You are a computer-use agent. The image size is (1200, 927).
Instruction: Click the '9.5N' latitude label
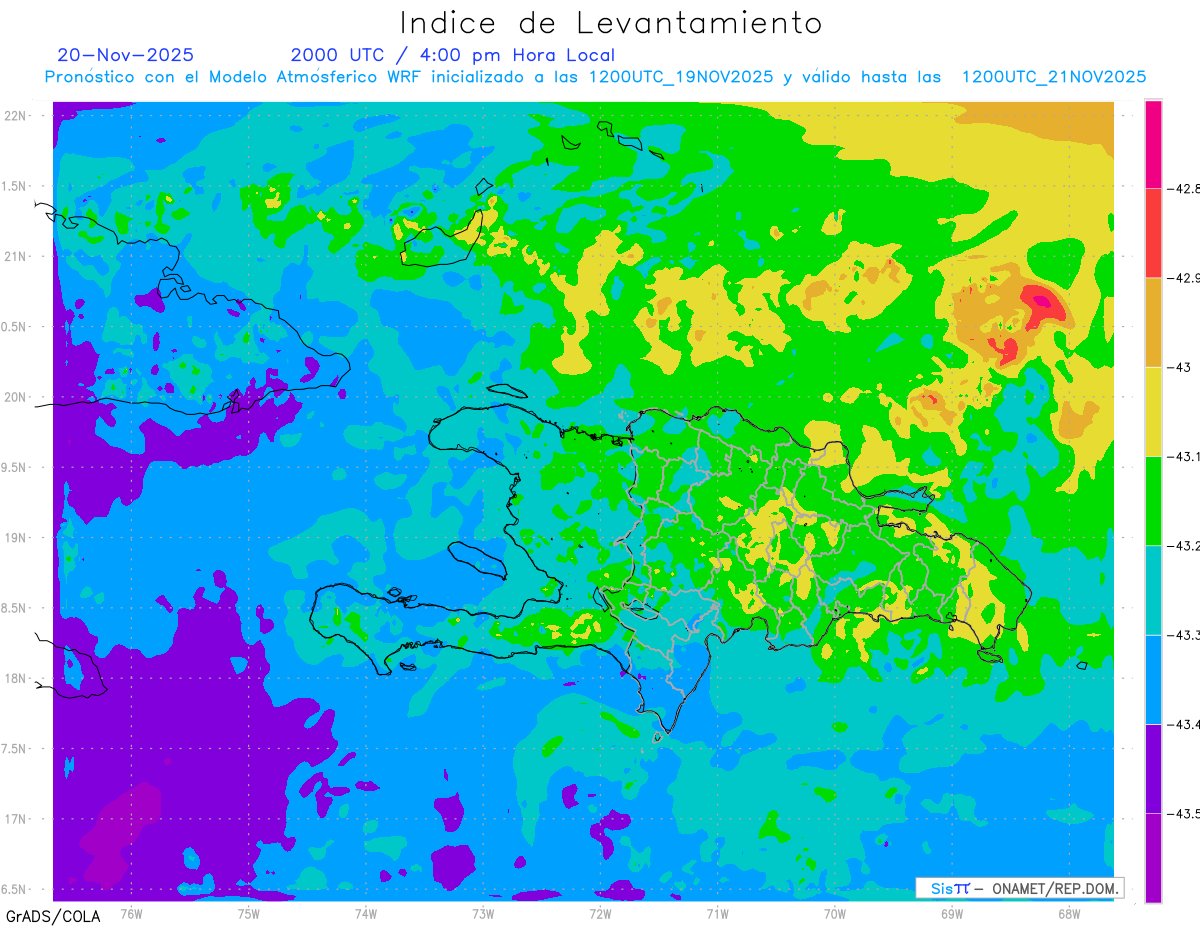coord(15,467)
